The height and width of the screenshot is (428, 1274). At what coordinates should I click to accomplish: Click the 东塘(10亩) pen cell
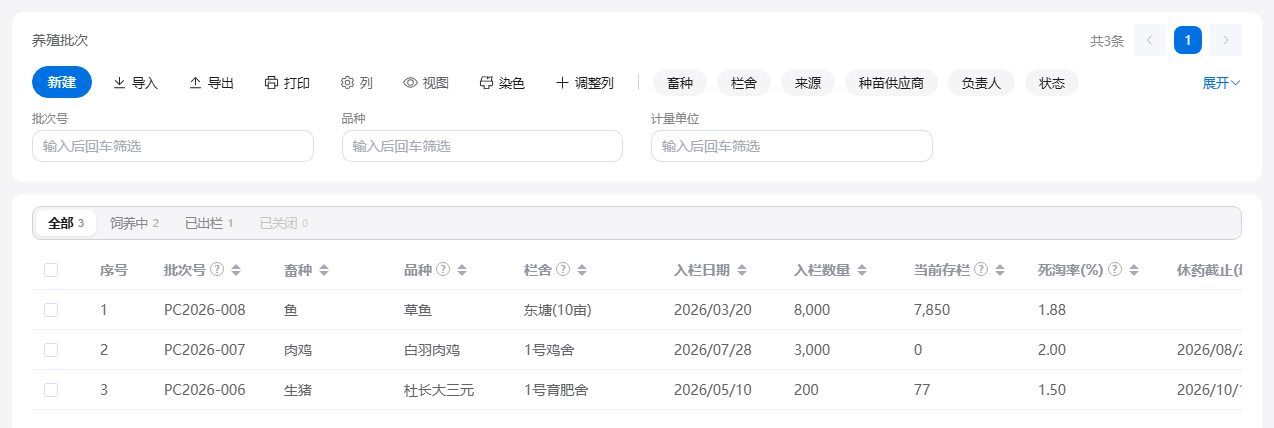[x=558, y=310]
